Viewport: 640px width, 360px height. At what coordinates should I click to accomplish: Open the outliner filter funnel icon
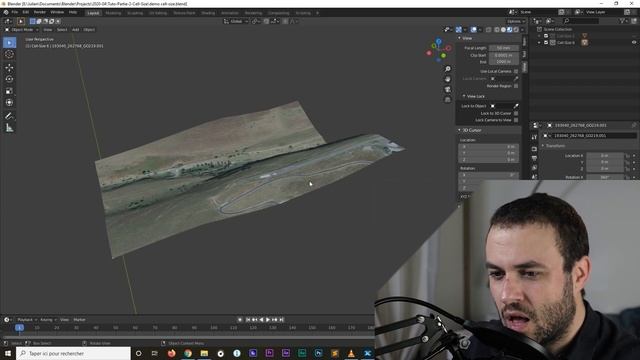622,21
